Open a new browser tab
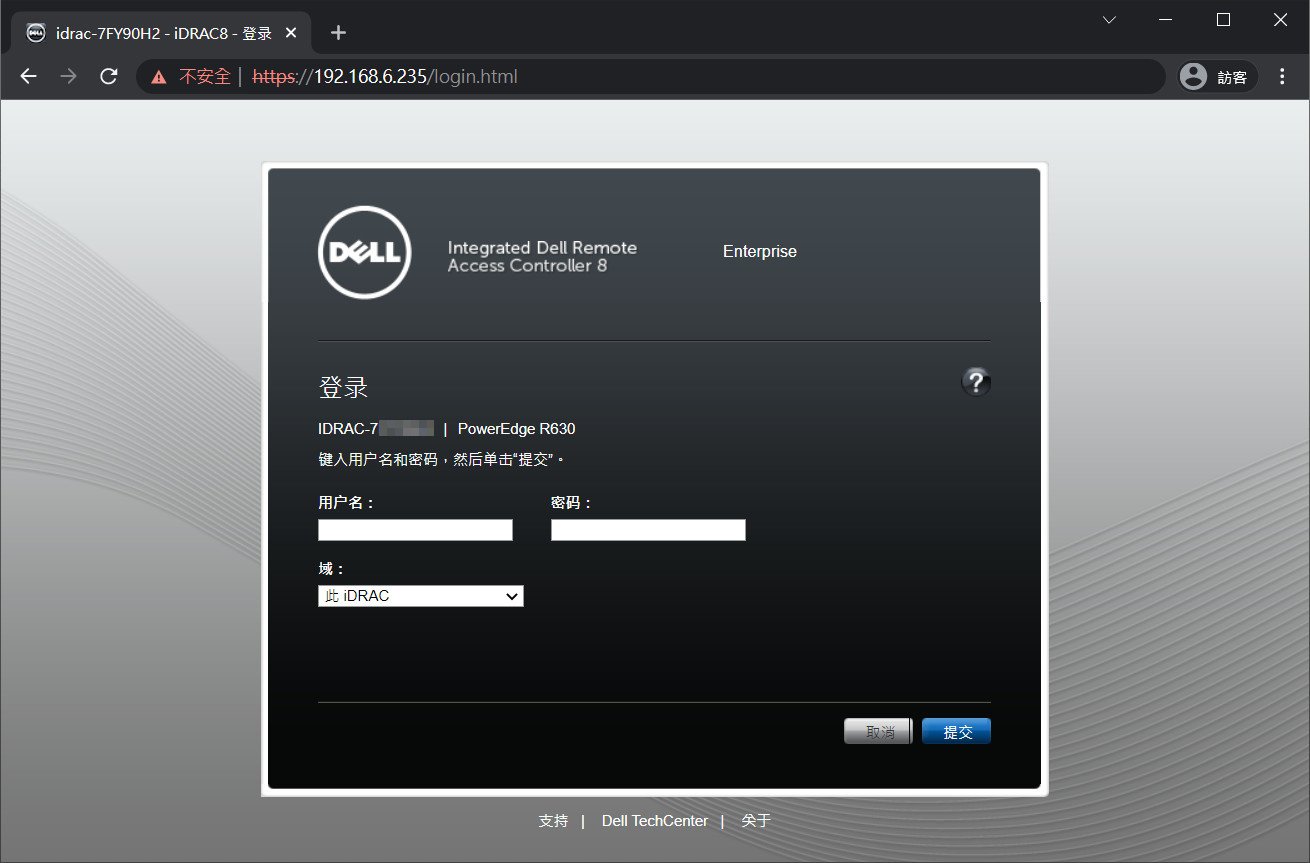 pos(338,32)
